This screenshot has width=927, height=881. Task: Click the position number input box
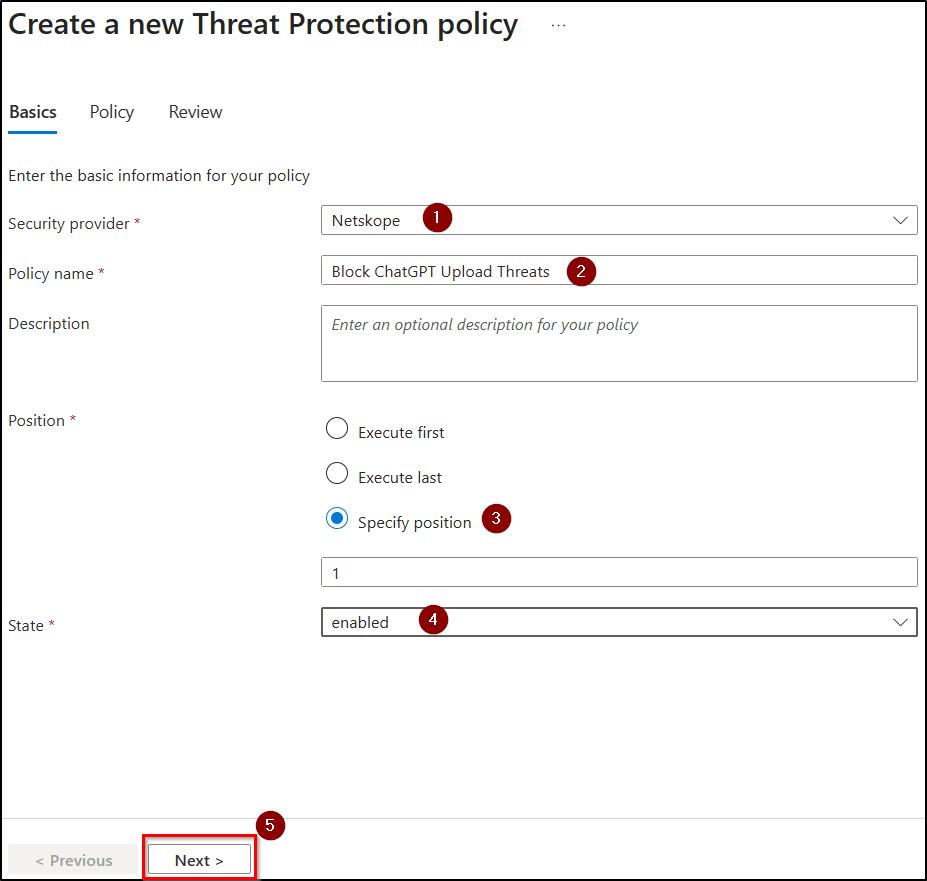coord(618,573)
